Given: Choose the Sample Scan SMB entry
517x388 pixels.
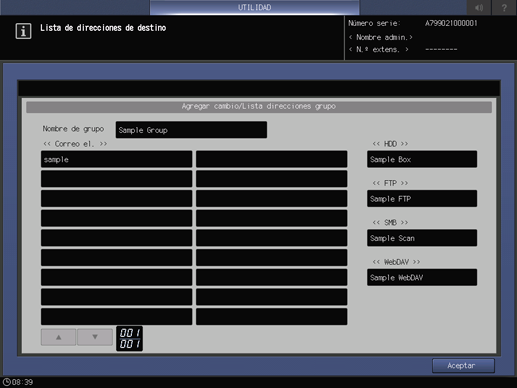Looking at the screenshot, I should pyautogui.click(x=422, y=238).
